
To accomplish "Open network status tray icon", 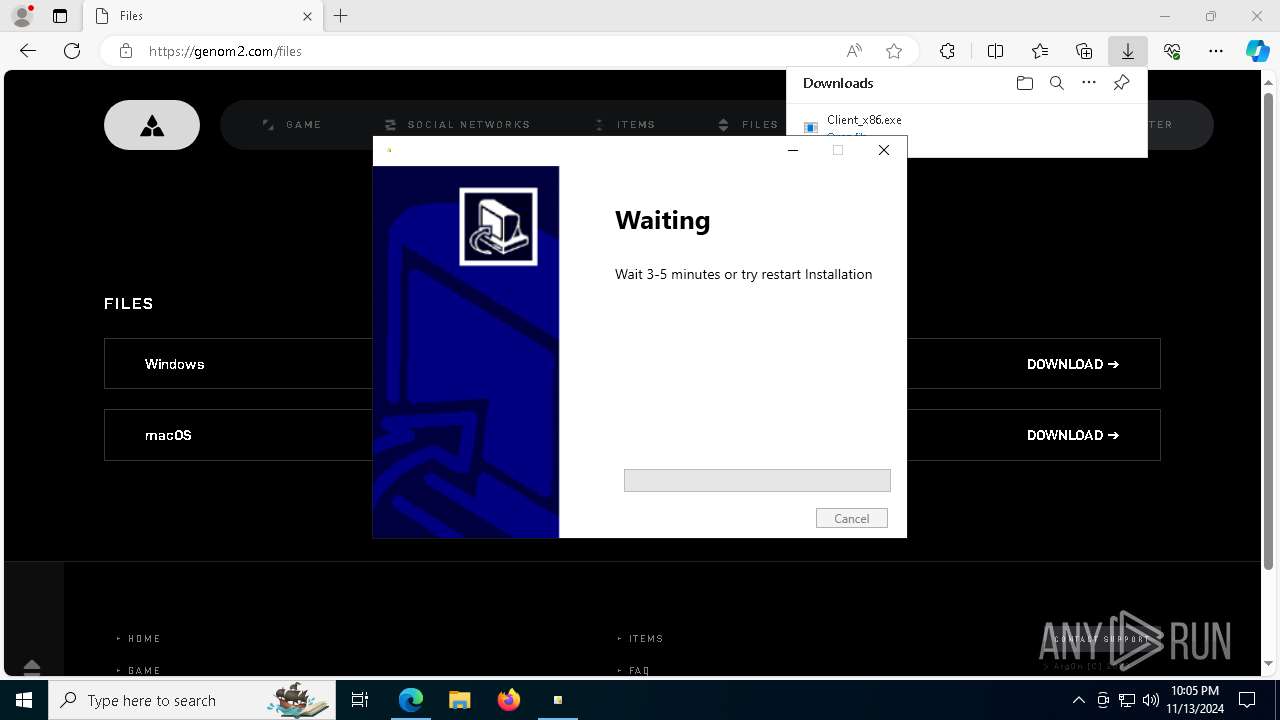I will click(1127, 700).
